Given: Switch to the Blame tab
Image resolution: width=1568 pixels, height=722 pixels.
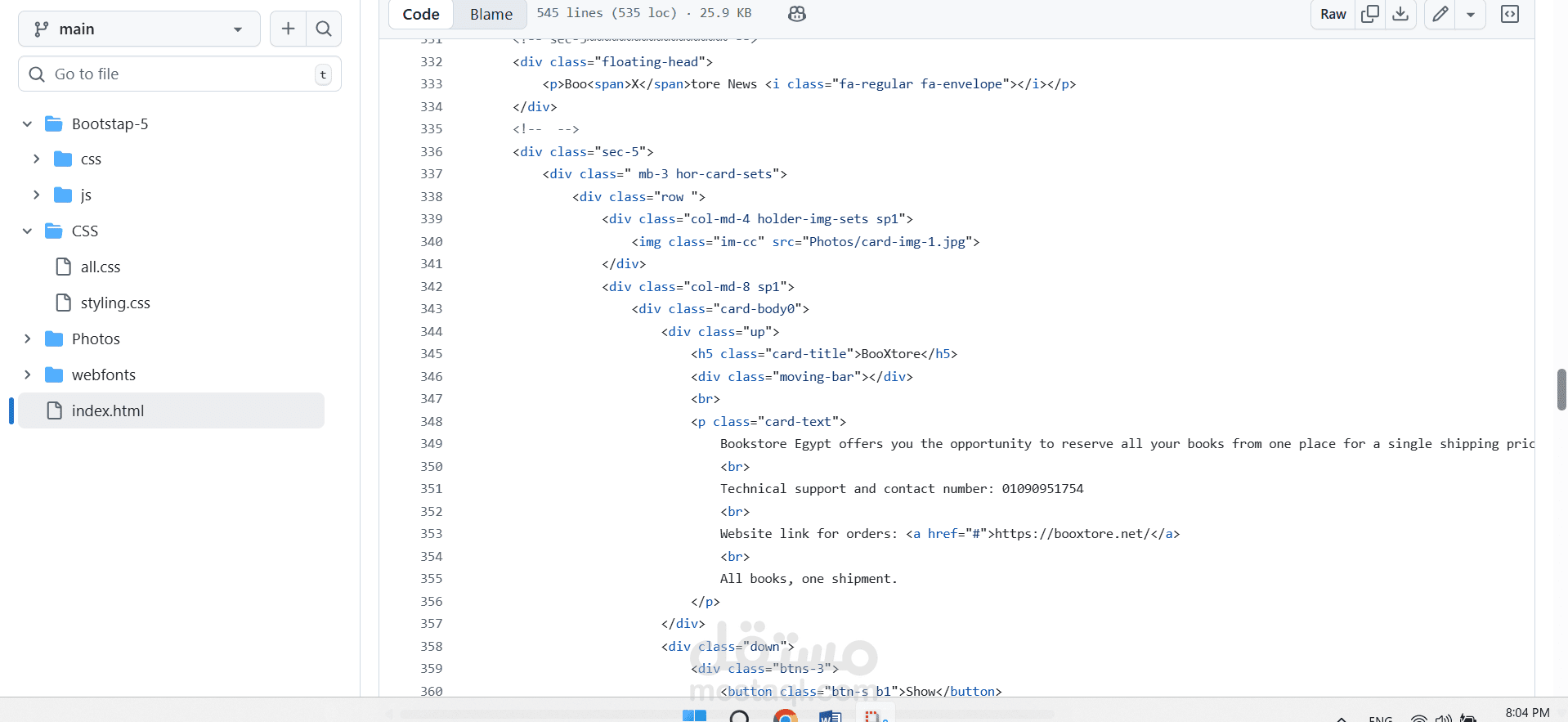Looking at the screenshot, I should point(491,14).
